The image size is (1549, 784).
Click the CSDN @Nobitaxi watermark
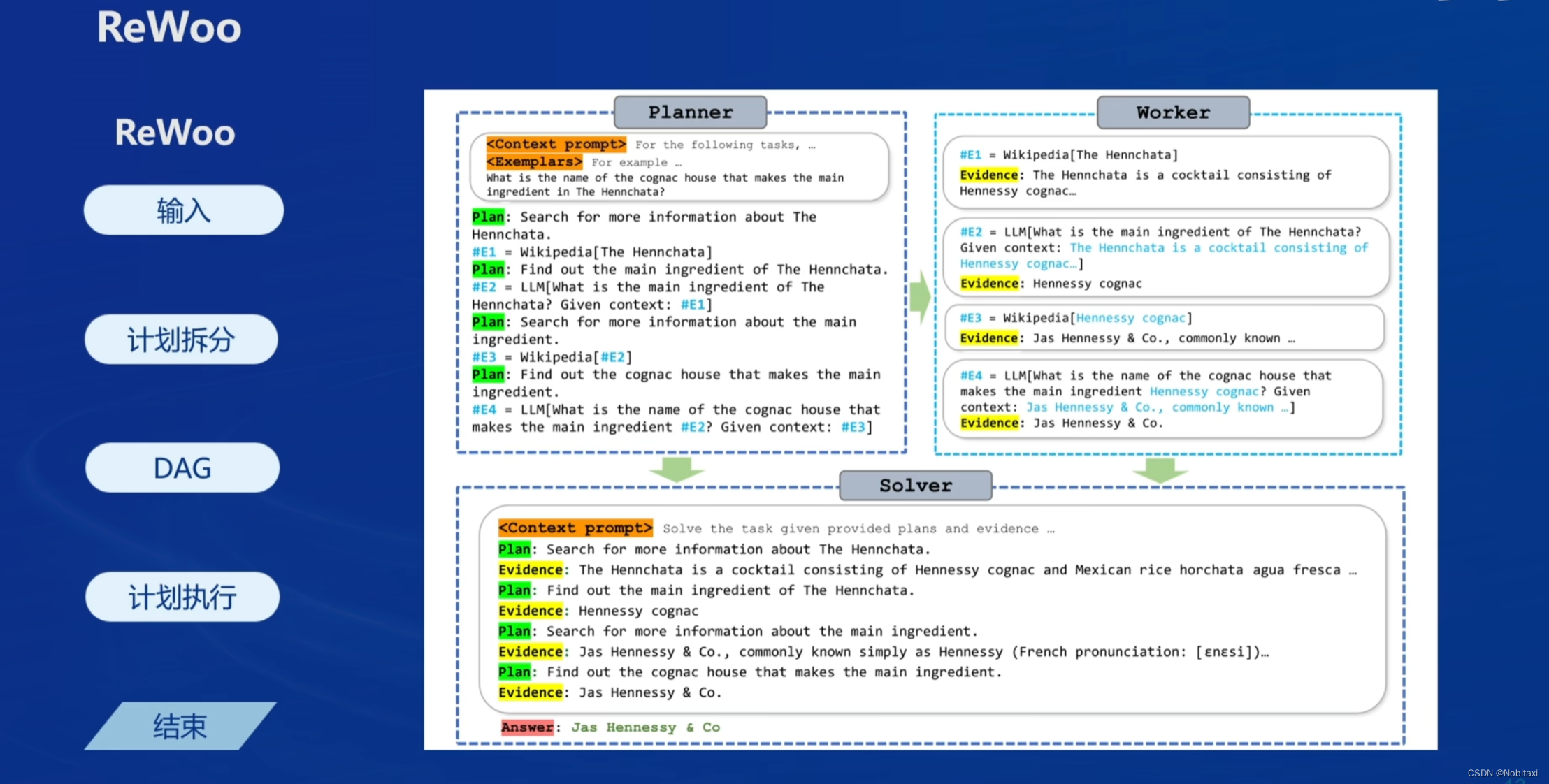[1501, 773]
